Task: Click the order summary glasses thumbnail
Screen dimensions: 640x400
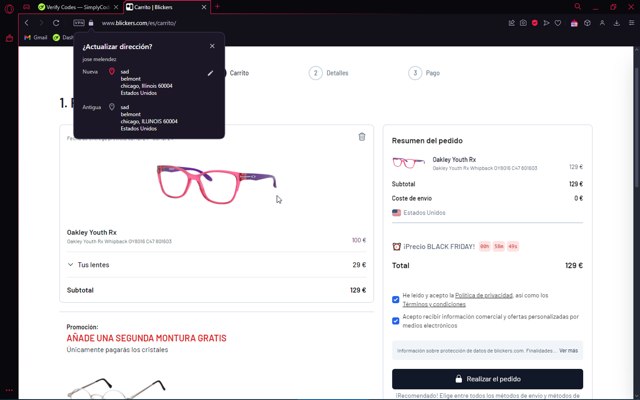Action: pyautogui.click(x=408, y=162)
